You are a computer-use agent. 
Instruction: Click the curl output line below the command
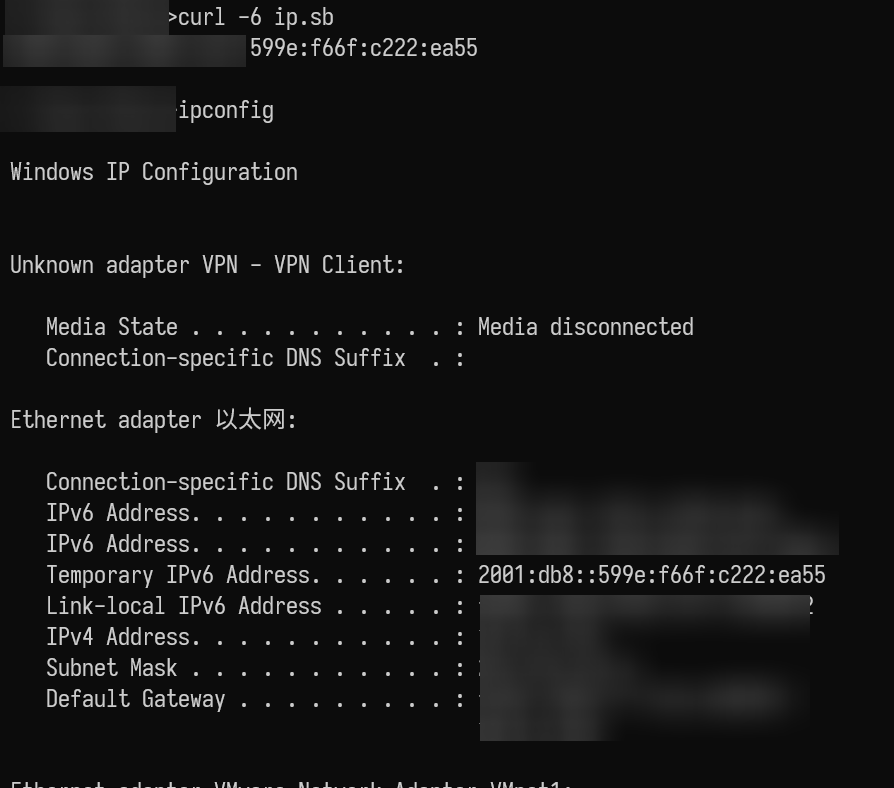[363, 48]
